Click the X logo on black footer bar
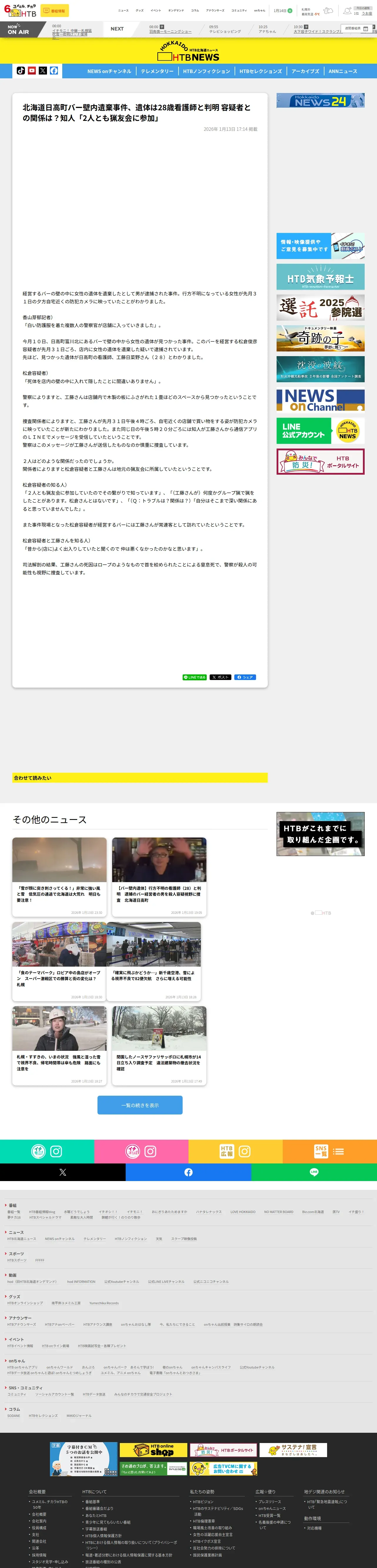 click(x=63, y=1172)
